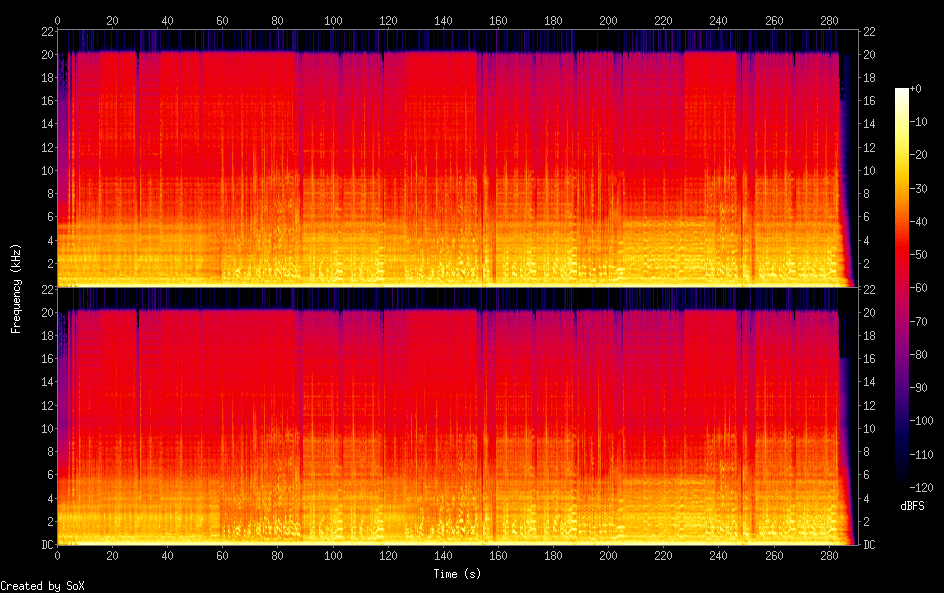Click the DC label on lower-left frequency axis
The width and height of the screenshot is (944, 593).
point(44,544)
